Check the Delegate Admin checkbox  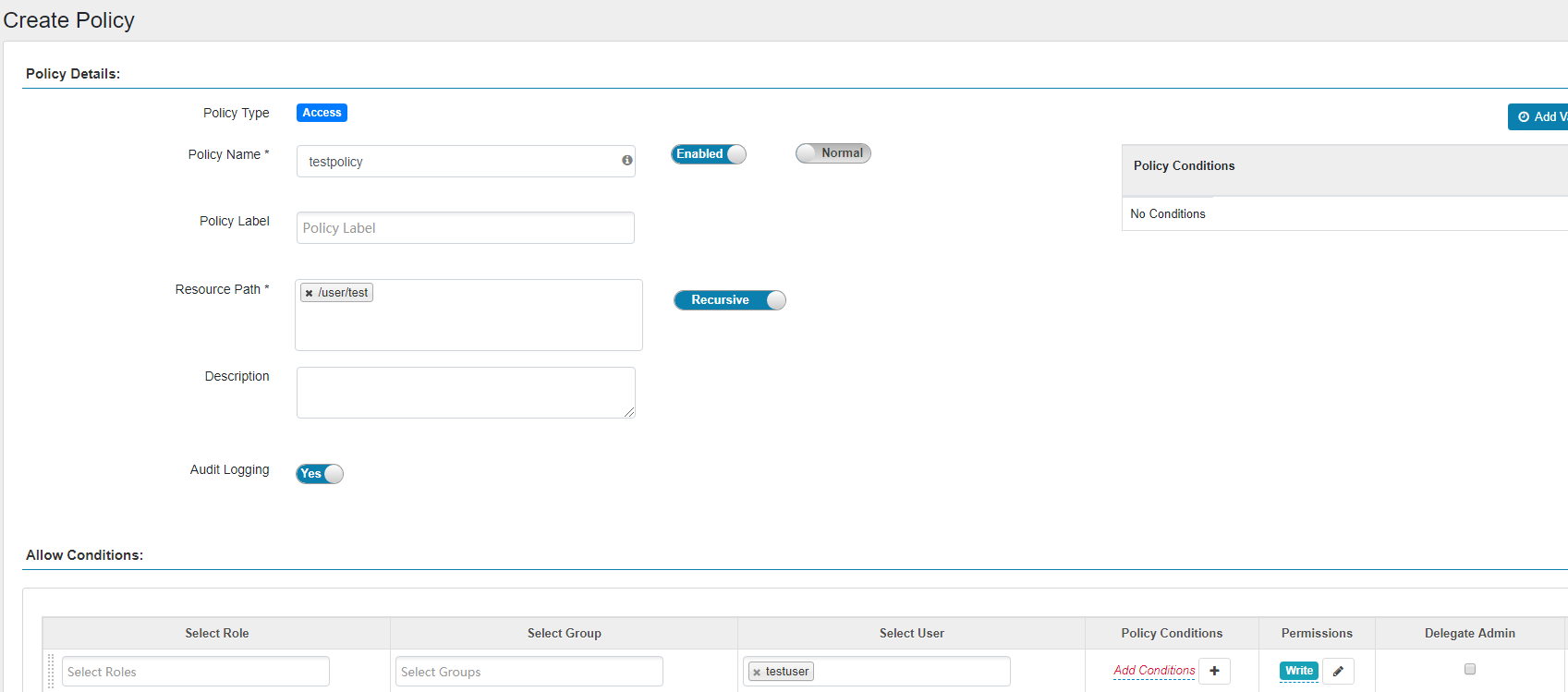pyautogui.click(x=1470, y=669)
